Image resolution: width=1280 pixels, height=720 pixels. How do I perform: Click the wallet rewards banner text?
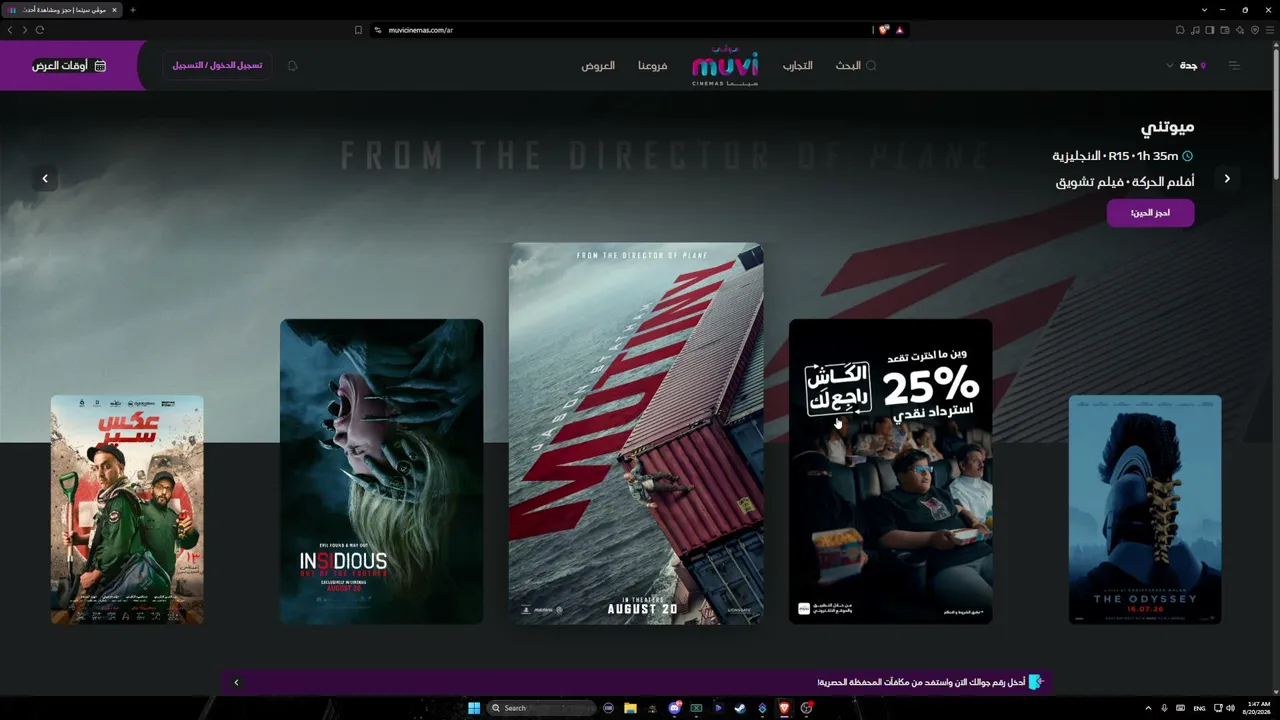pyautogui.click(x=921, y=682)
